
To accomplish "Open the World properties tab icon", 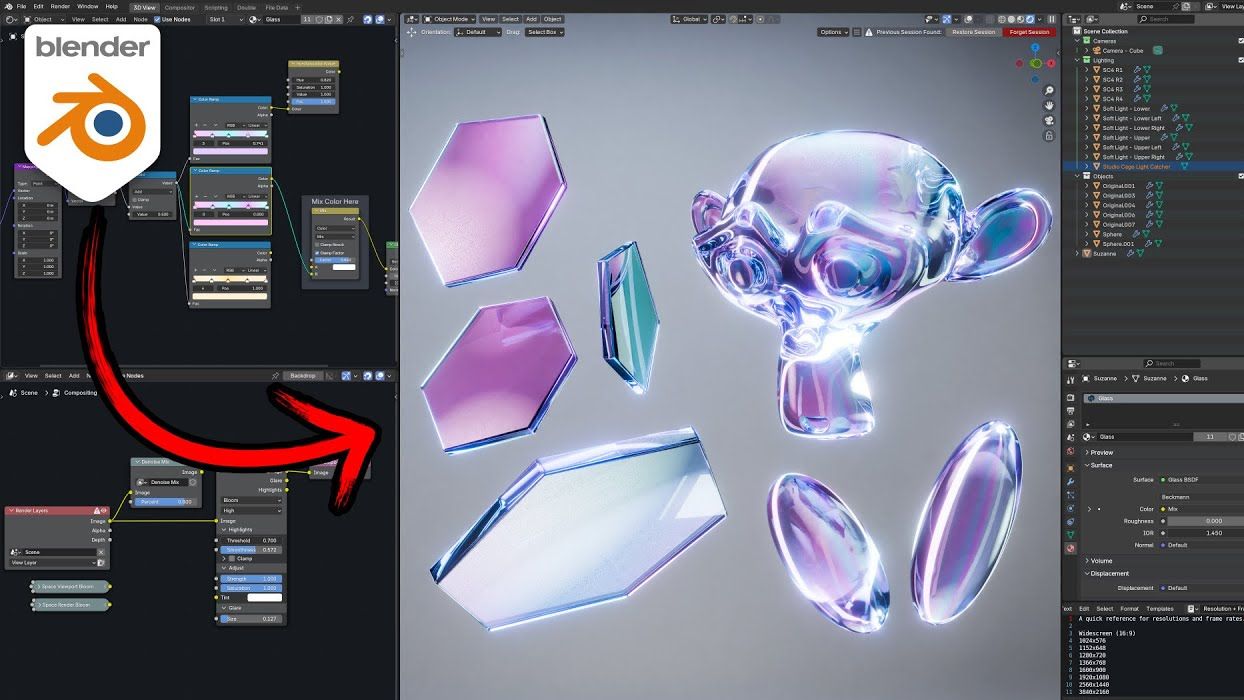I will (x=1071, y=452).
